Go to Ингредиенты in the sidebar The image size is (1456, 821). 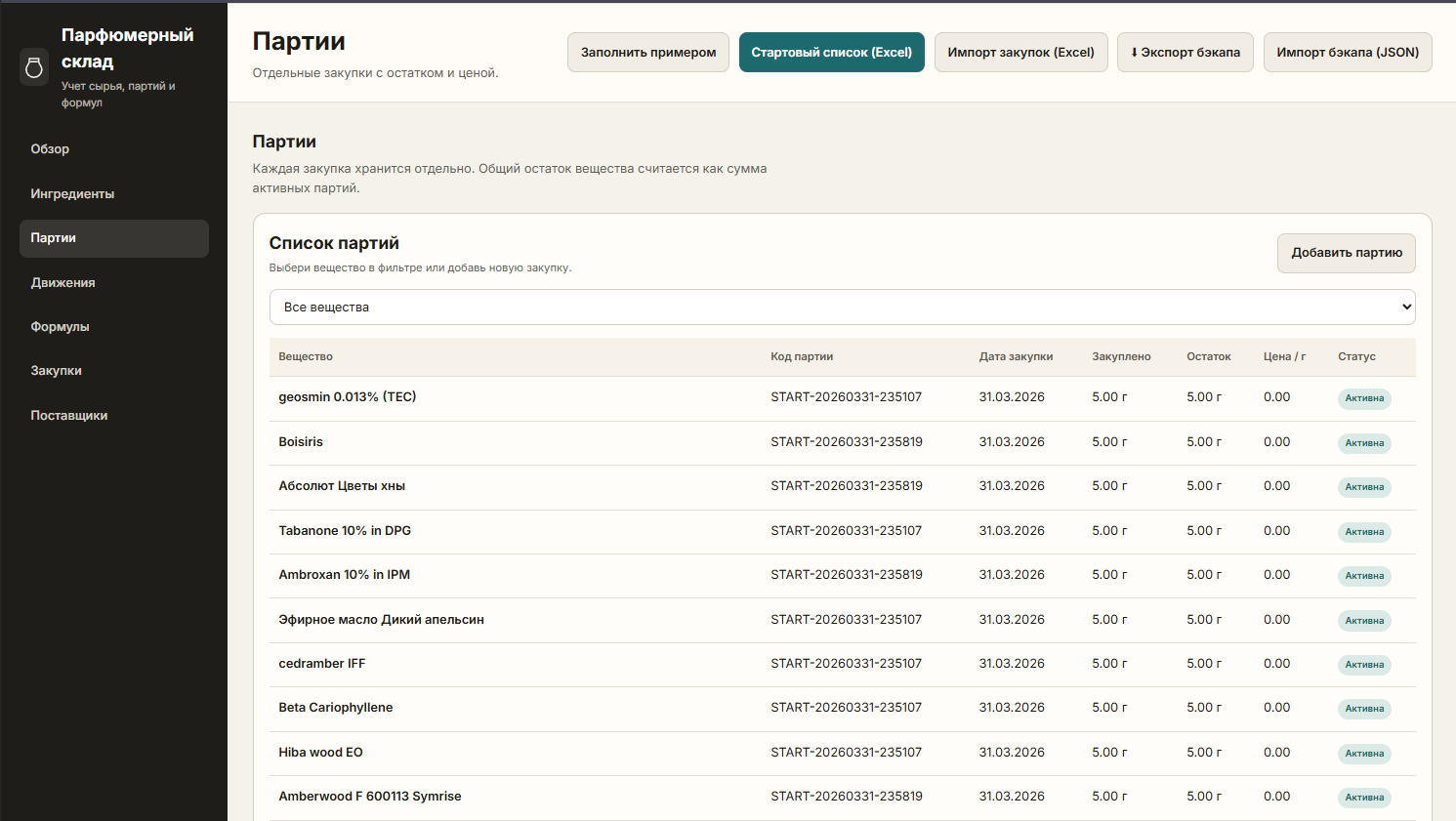coord(72,194)
